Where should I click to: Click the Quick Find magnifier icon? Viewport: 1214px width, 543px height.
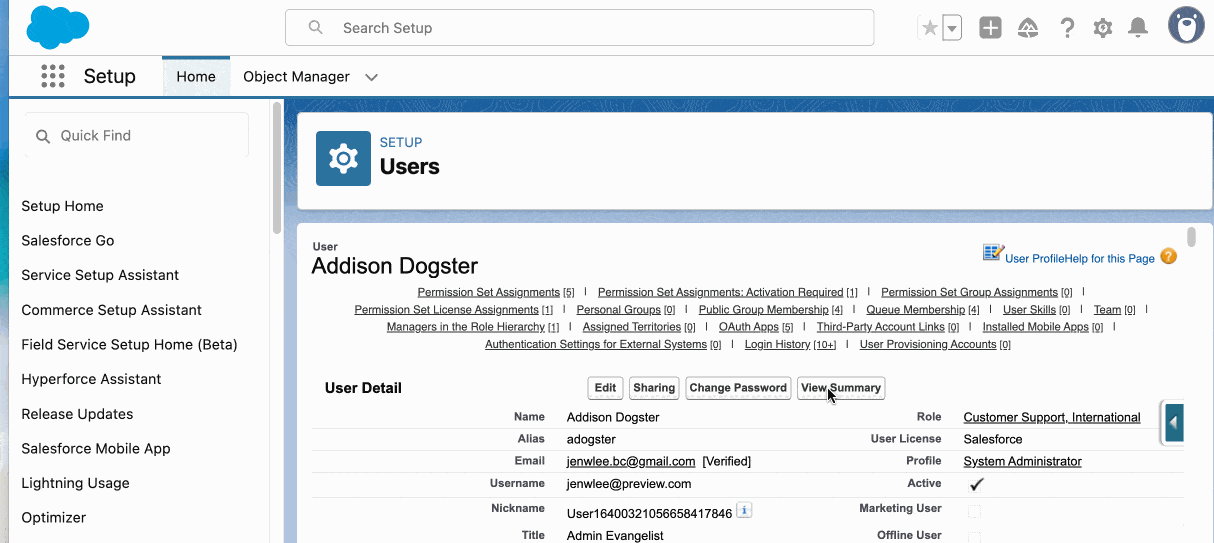[x=43, y=136]
